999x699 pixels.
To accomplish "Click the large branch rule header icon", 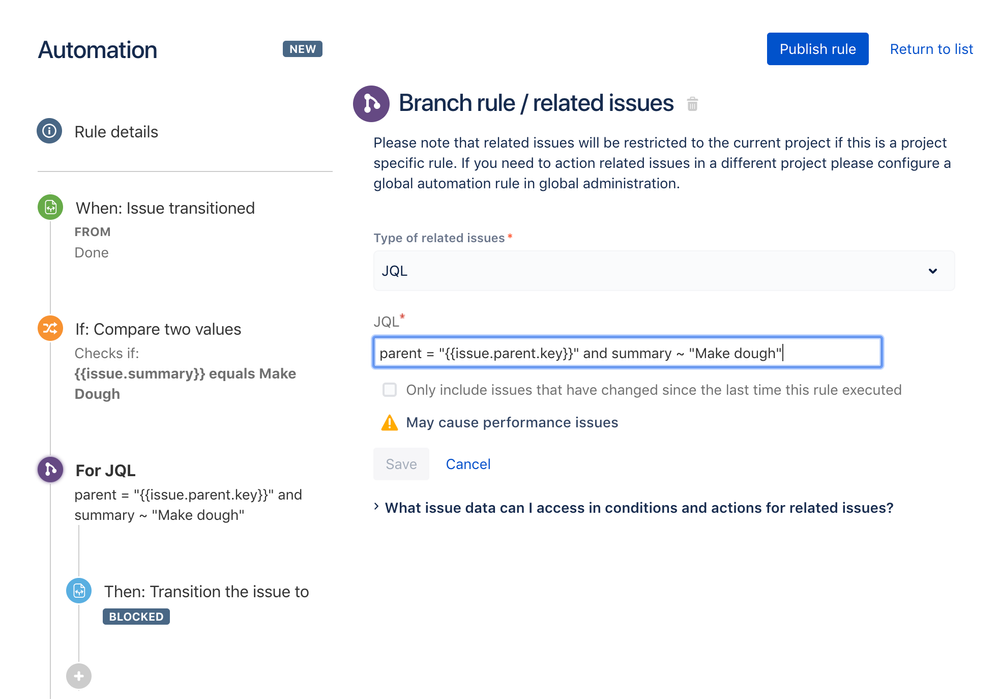I will (x=371, y=103).
